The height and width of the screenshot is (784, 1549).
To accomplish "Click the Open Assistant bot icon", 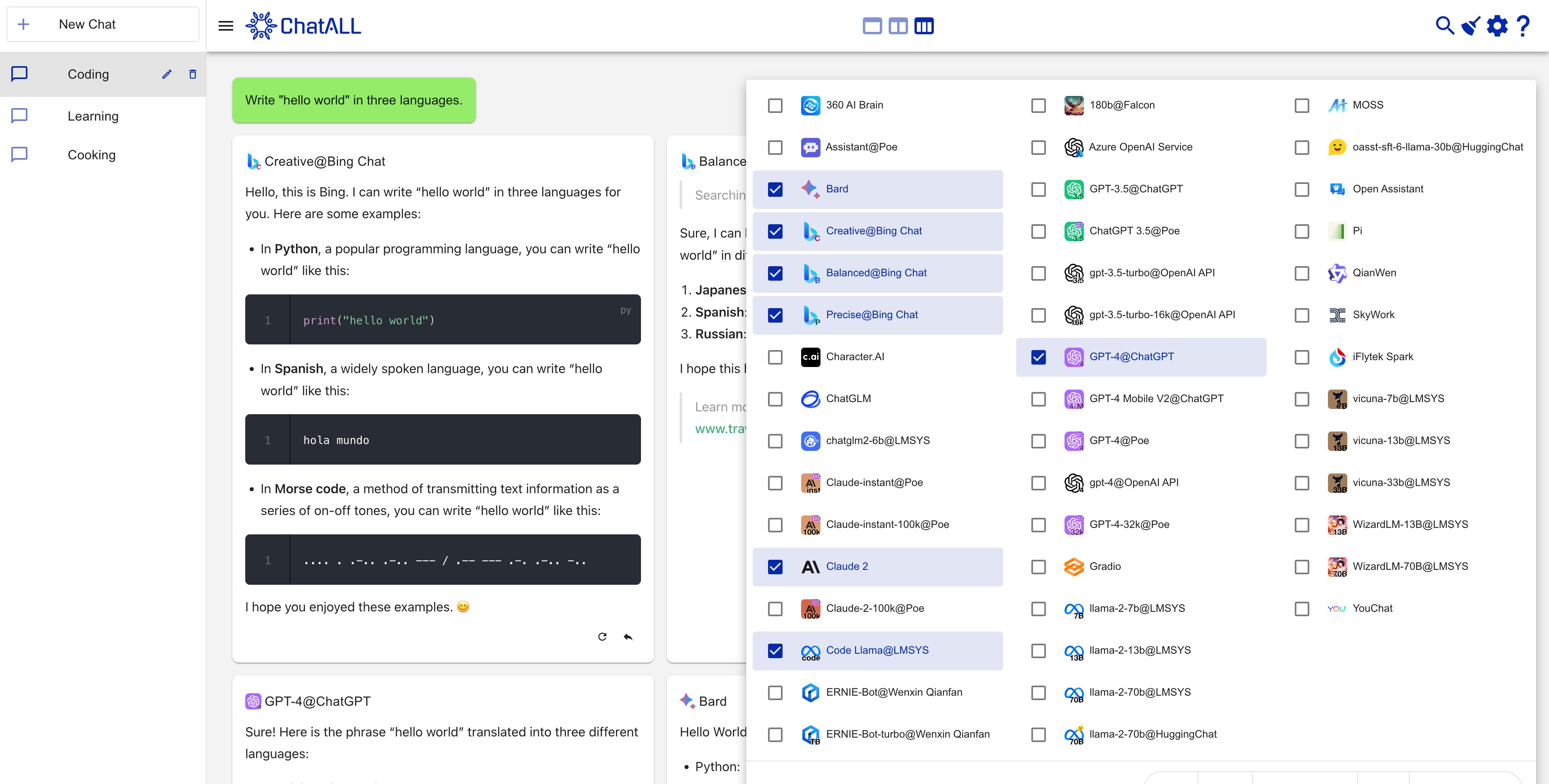I will coord(1337,190).
